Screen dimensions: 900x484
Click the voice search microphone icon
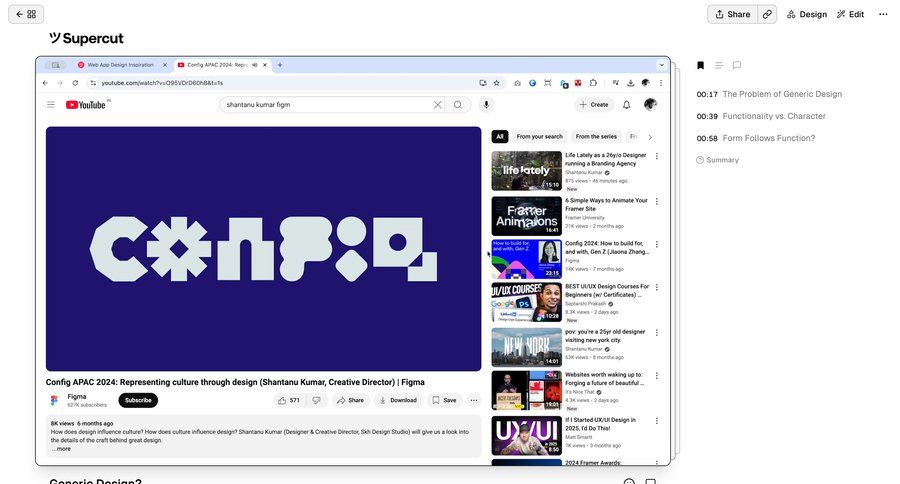point(486,104)
